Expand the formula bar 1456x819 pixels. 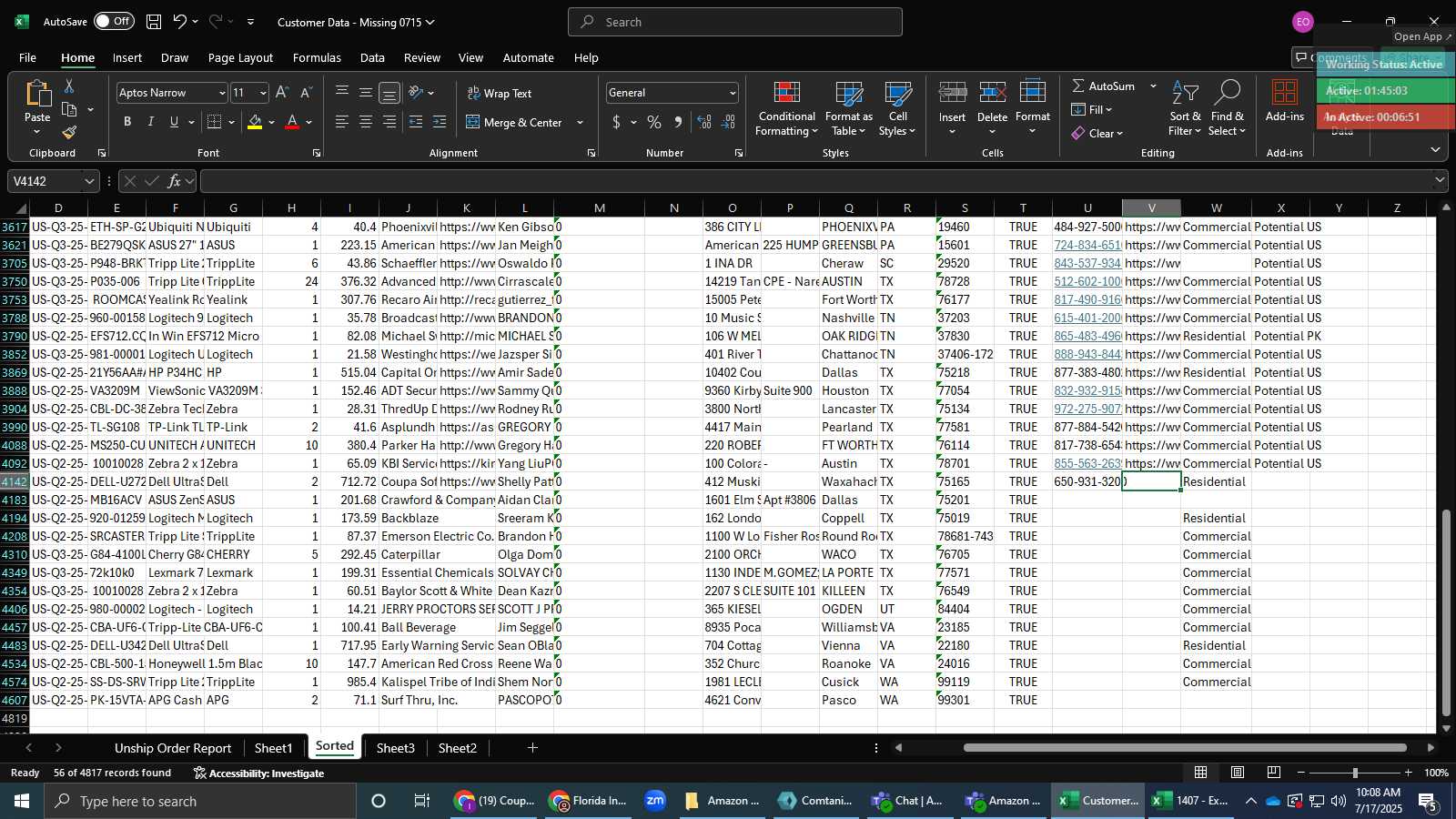pos(1440,181)
